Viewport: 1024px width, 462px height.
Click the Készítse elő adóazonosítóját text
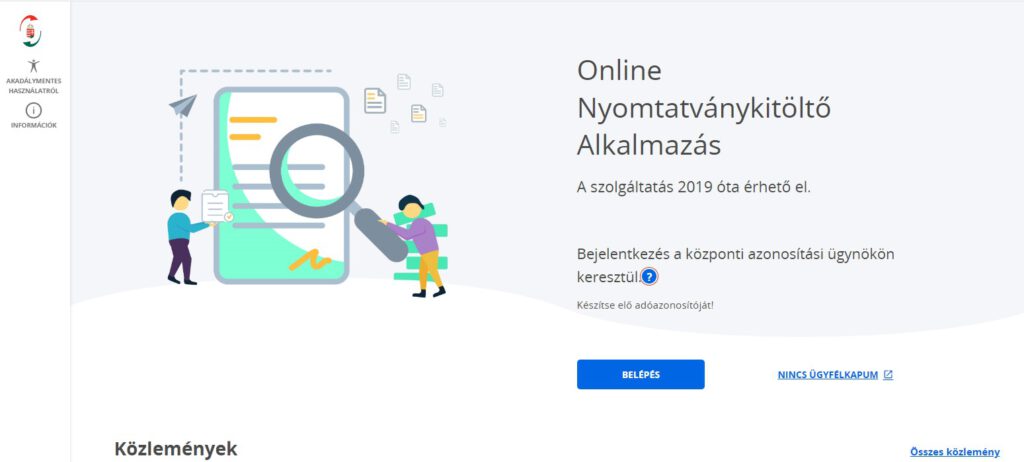click(x=645, y=305)
